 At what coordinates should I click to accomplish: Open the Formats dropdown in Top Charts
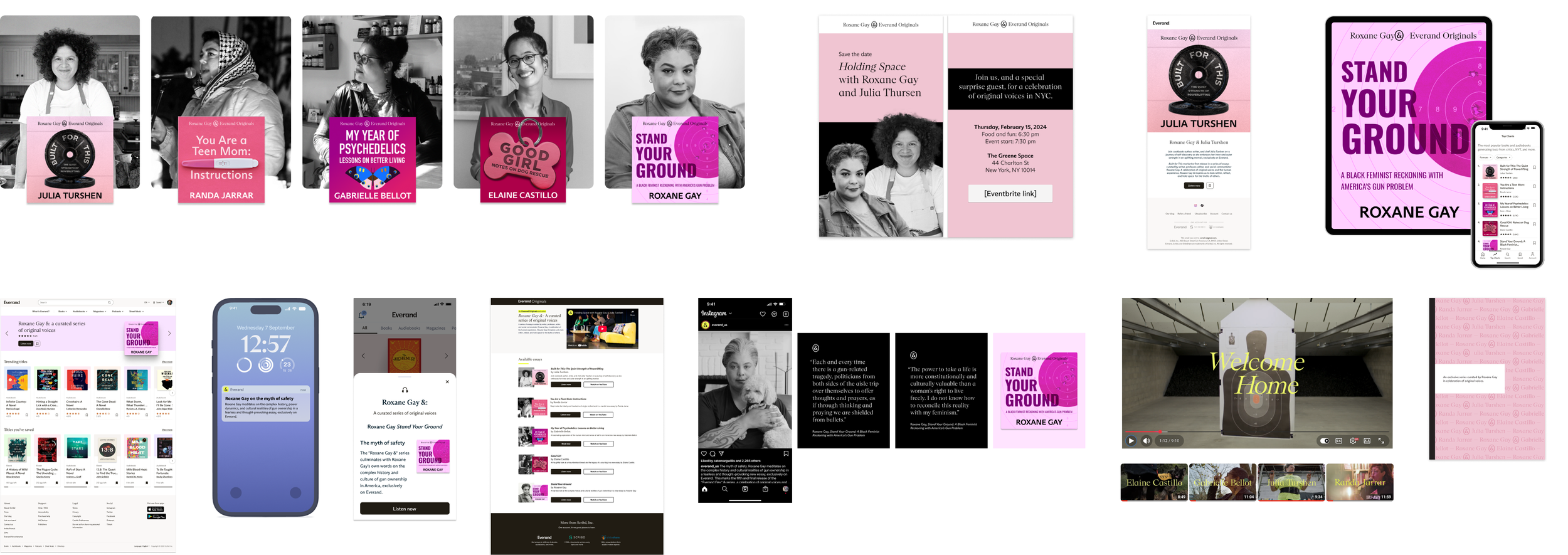point(1485,157)
